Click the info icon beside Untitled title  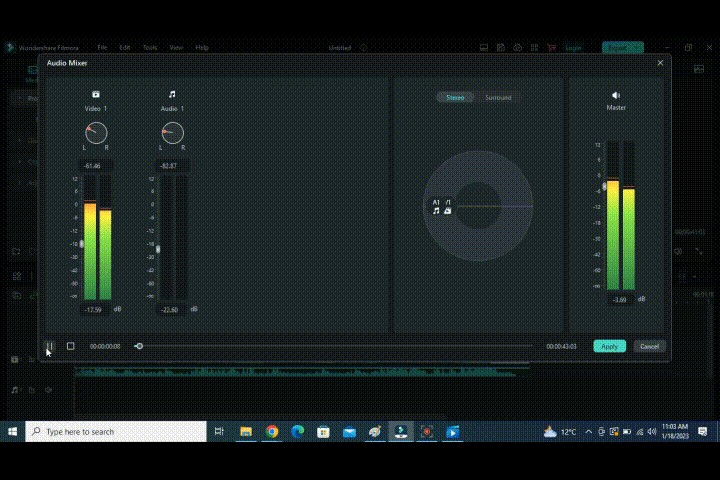pyautogui.click(x=363, y=47)
